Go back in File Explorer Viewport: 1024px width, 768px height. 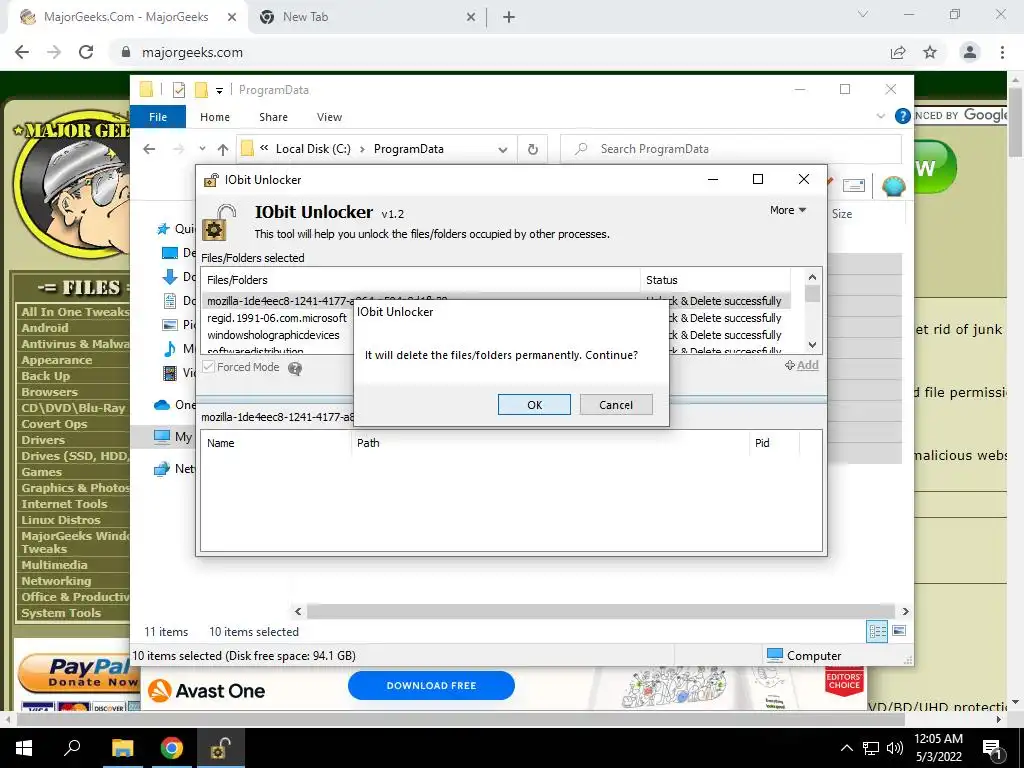(149, 149)
